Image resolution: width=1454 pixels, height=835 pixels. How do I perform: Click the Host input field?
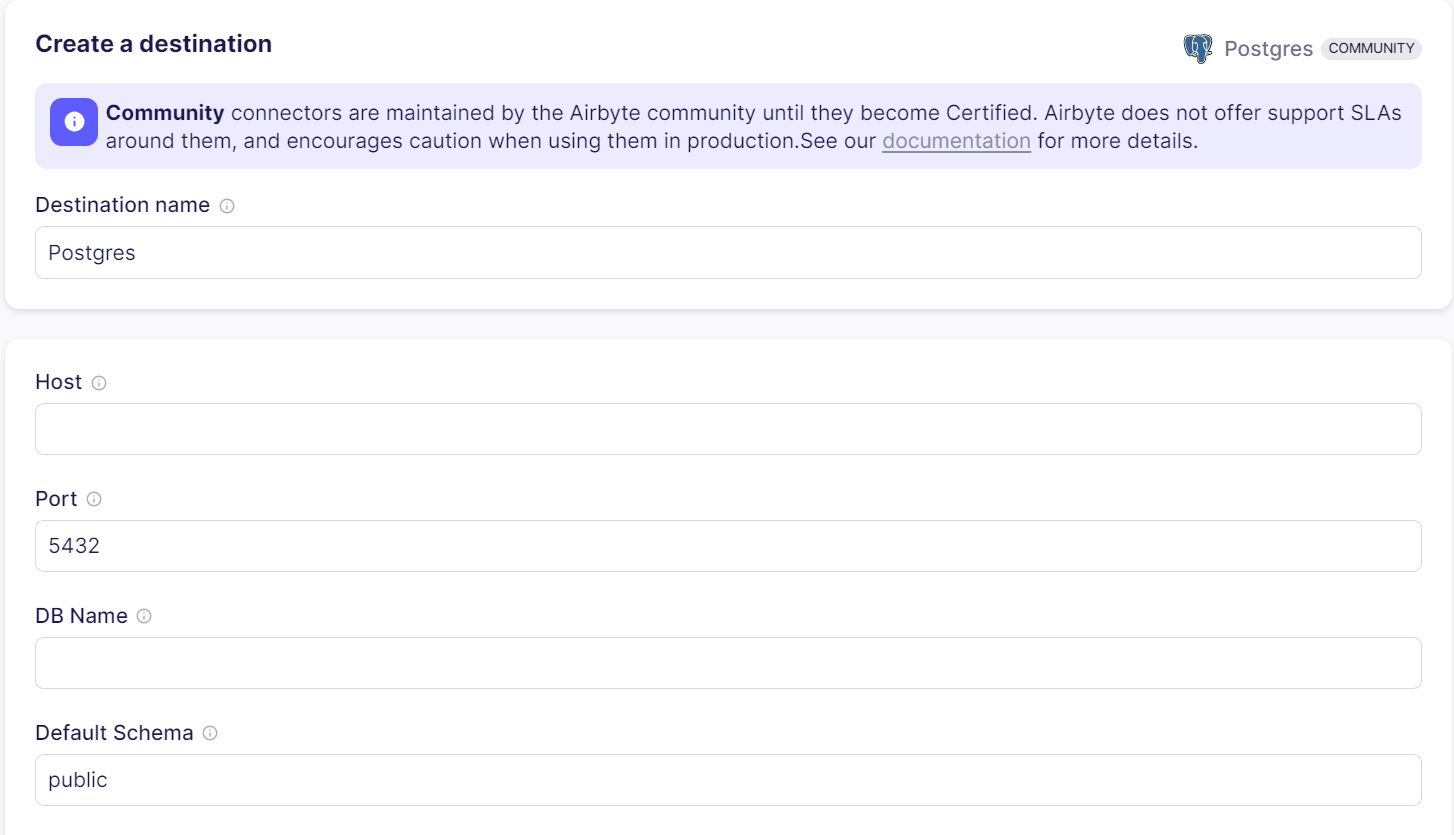pyautogui.click(x=728, y=429)
